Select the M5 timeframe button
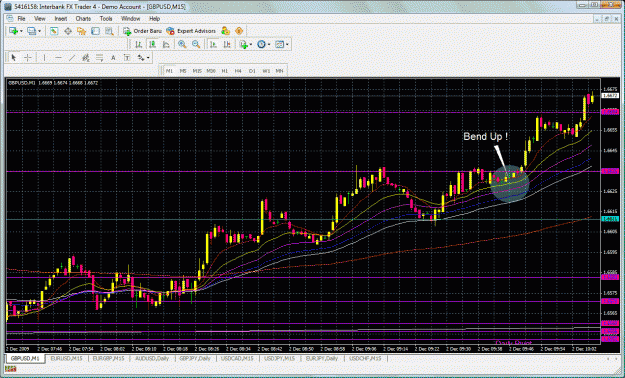Screen dimensions: 625x378 (x=183, y=71)
